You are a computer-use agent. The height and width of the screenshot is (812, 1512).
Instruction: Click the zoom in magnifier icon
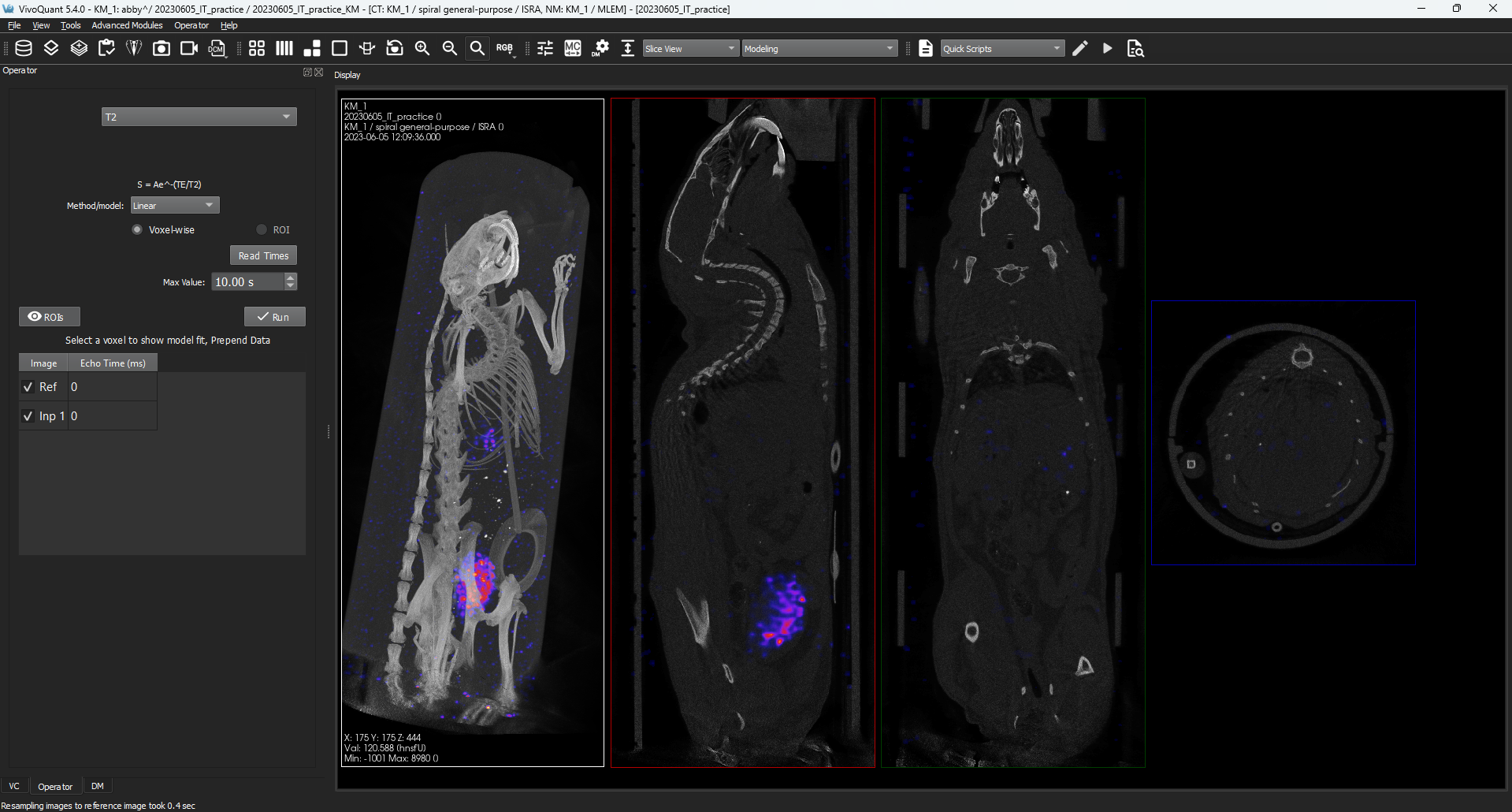(422, 48)
